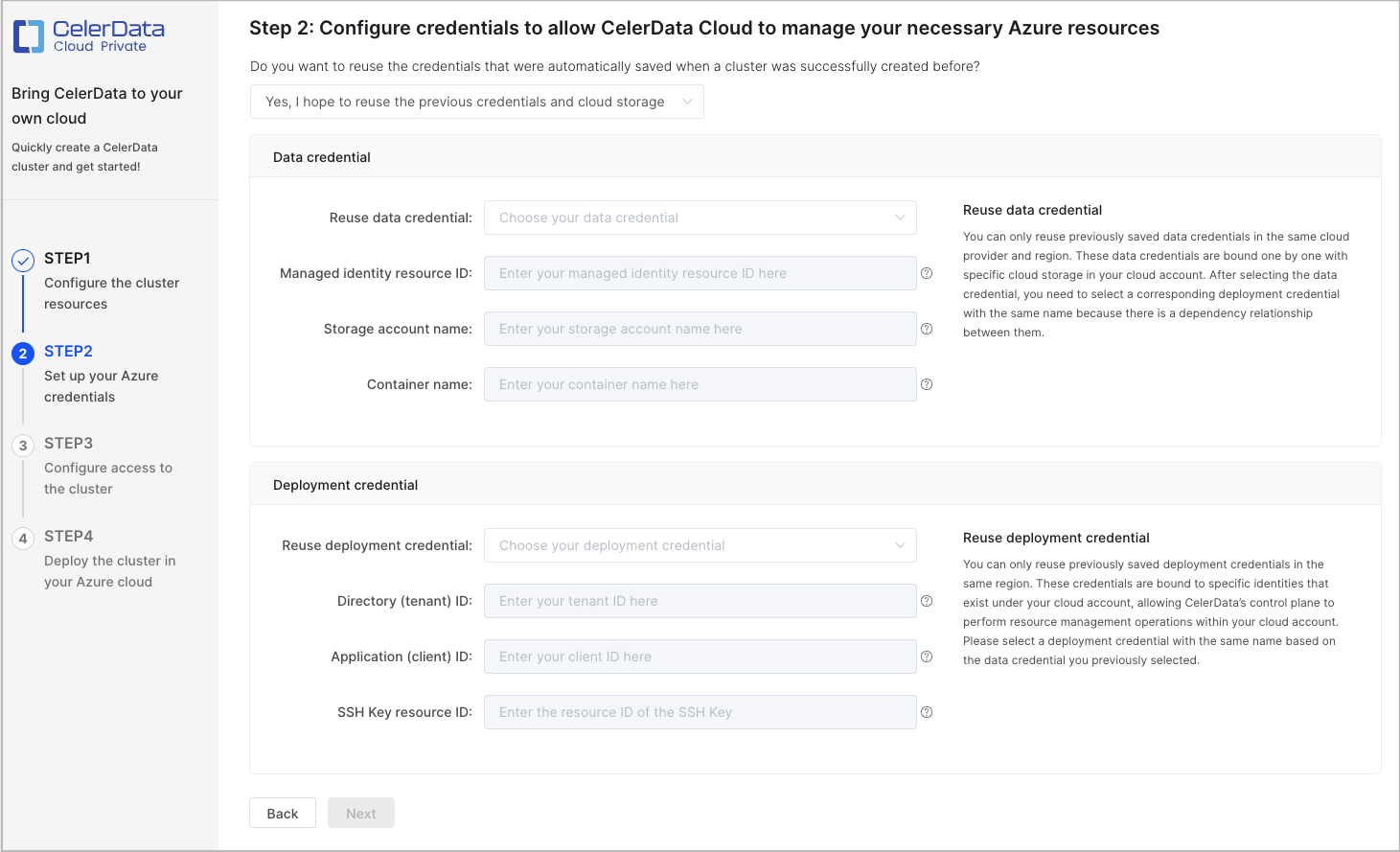The image size is (1400, 852).
Task: Click the Back button
Action: coord(282,813)
